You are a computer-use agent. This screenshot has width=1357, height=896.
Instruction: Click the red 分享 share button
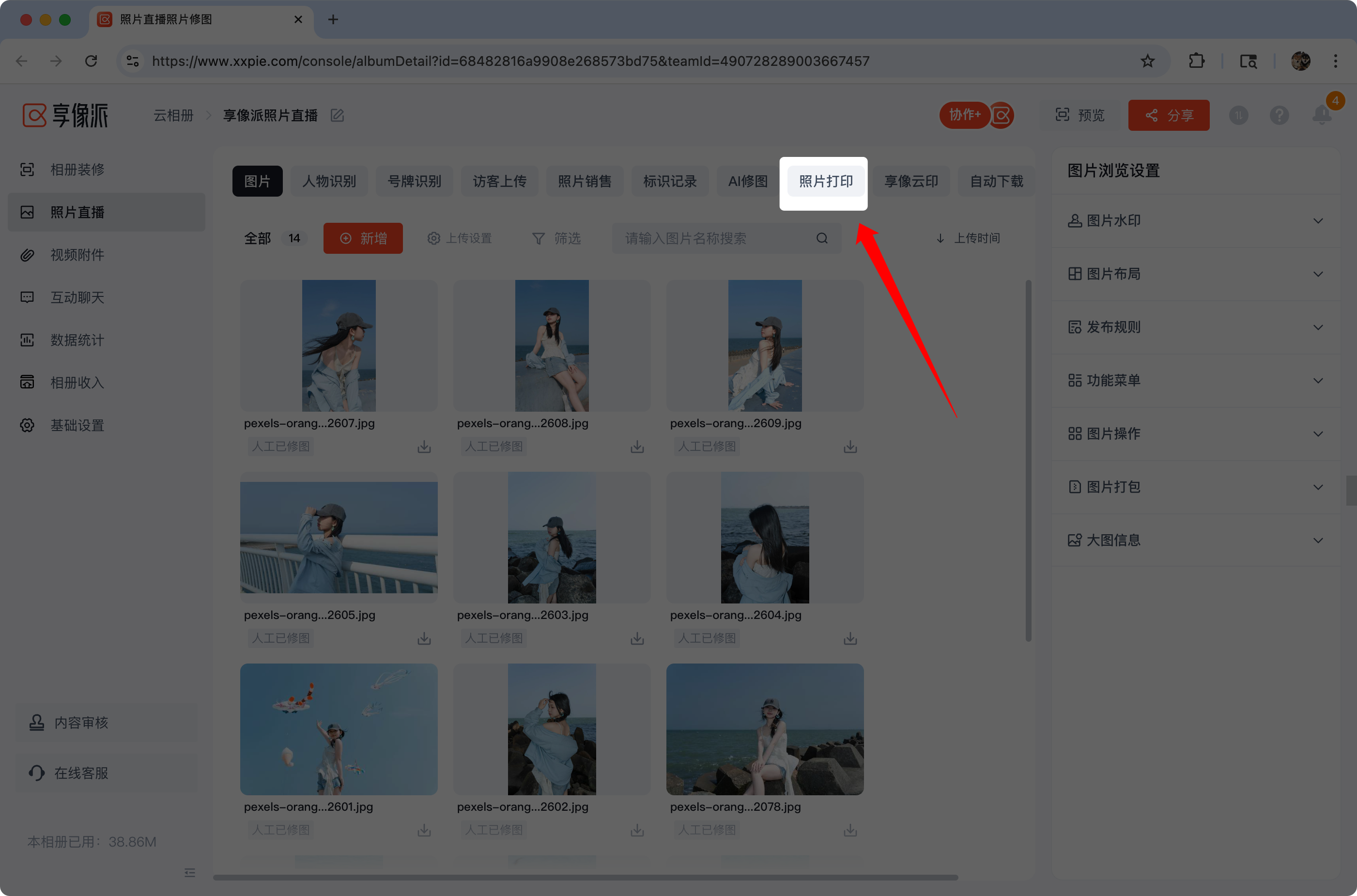click(1169, 115)
